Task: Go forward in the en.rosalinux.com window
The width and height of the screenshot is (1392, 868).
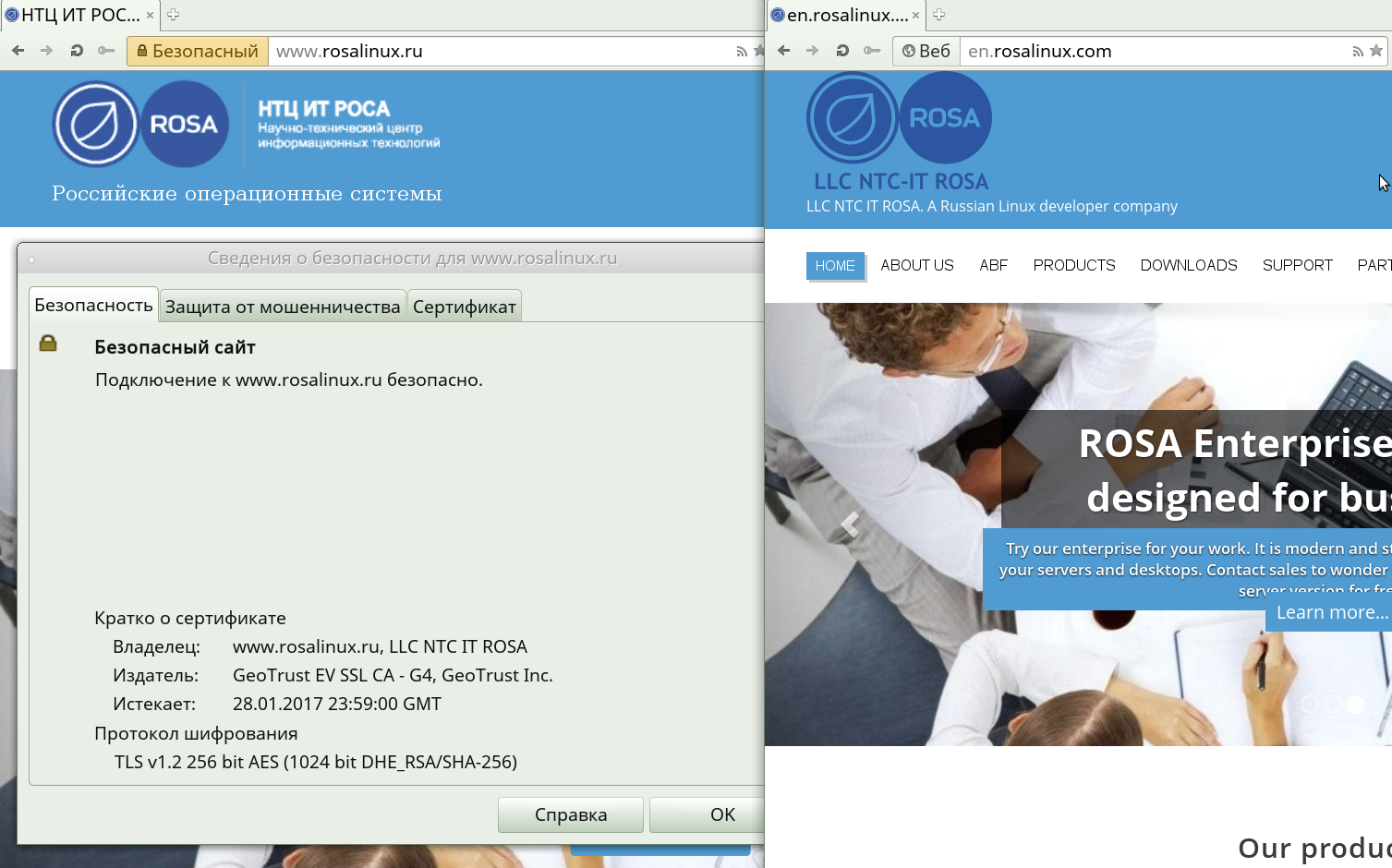Action: coord(813,51)
